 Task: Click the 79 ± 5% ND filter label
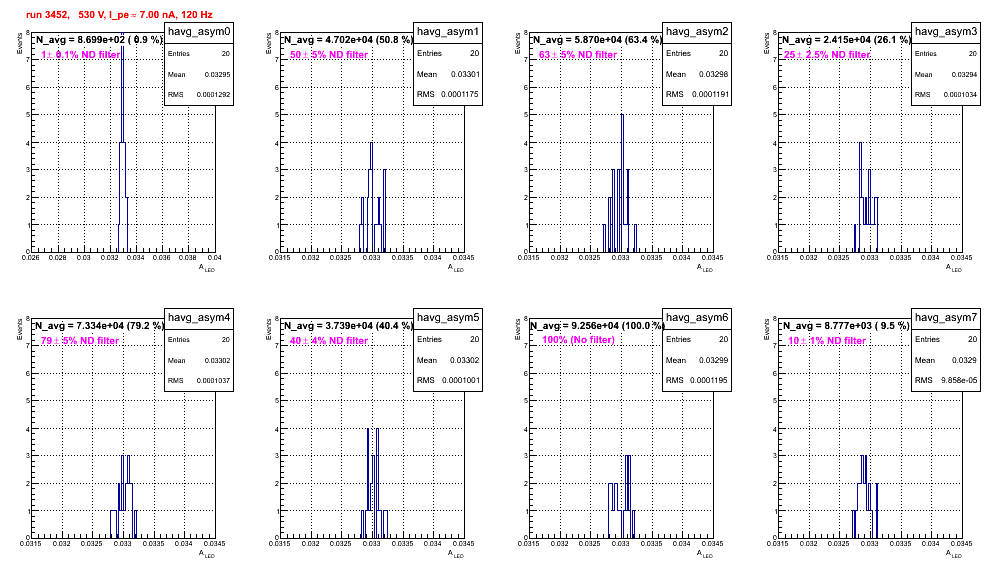point(80,341)
